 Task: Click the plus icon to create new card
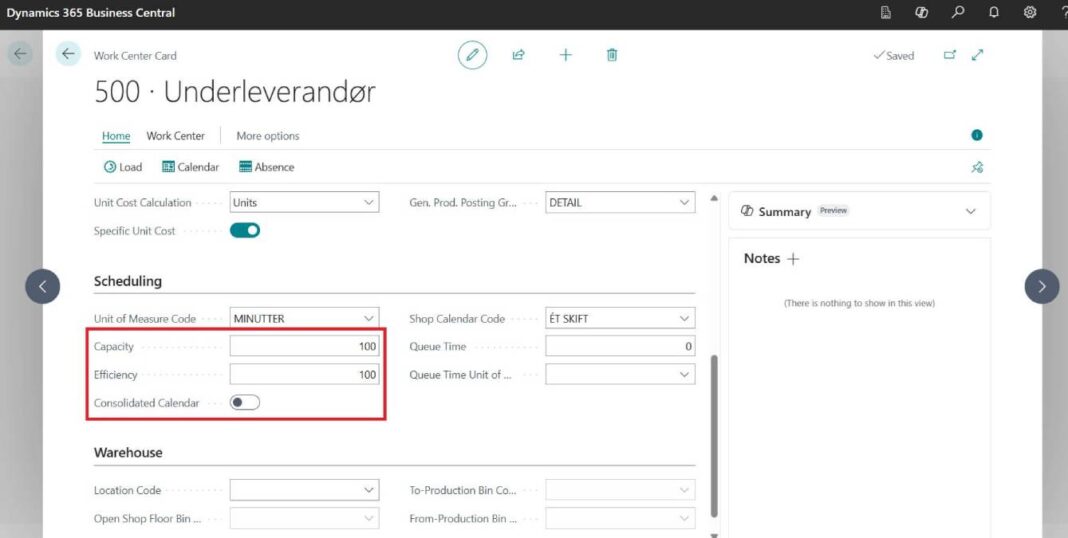pyautogui.click(x=565, y=55)
